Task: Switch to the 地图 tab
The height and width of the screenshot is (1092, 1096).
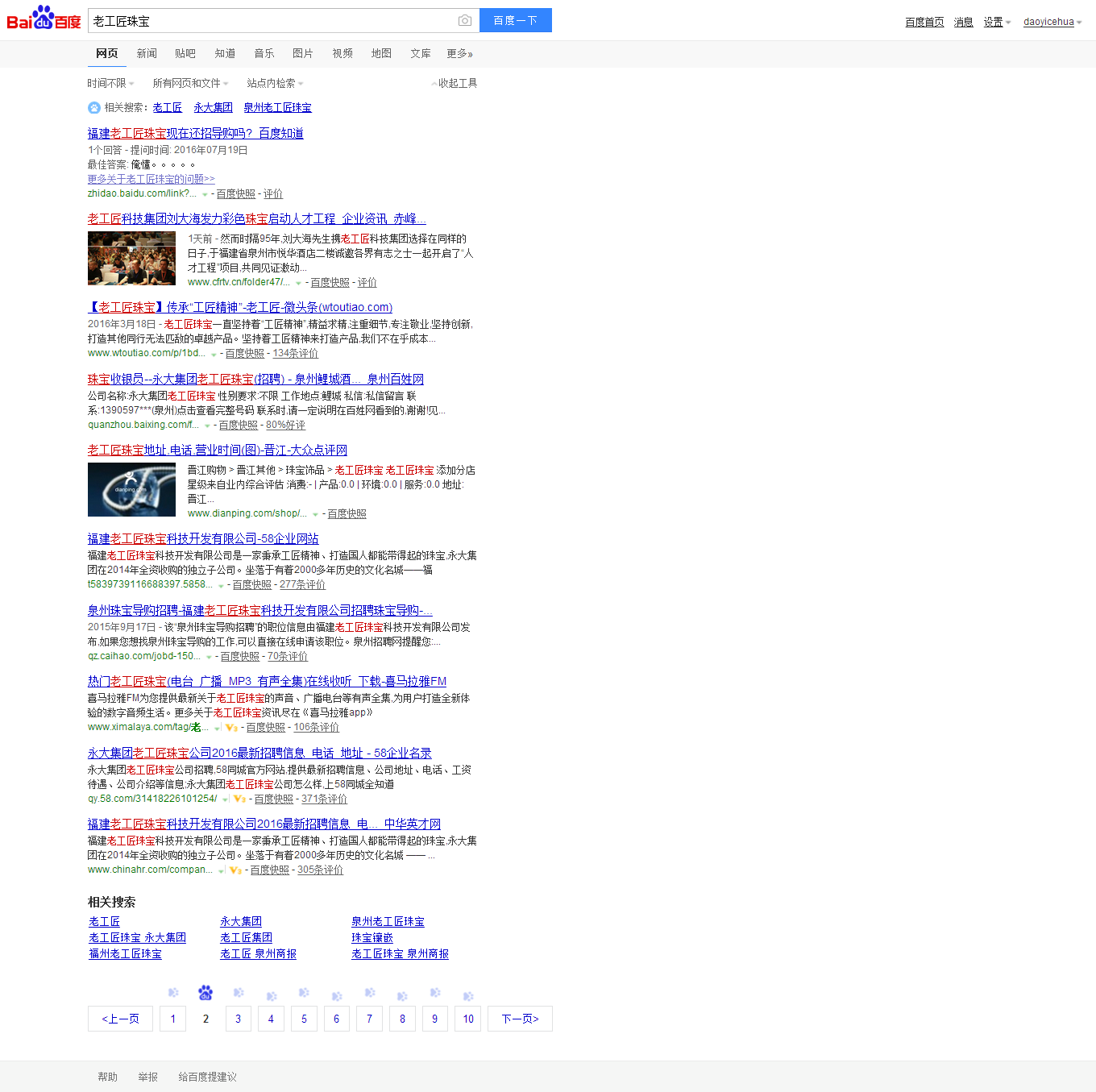Action: pyautogui.click(x=381, y=54)
